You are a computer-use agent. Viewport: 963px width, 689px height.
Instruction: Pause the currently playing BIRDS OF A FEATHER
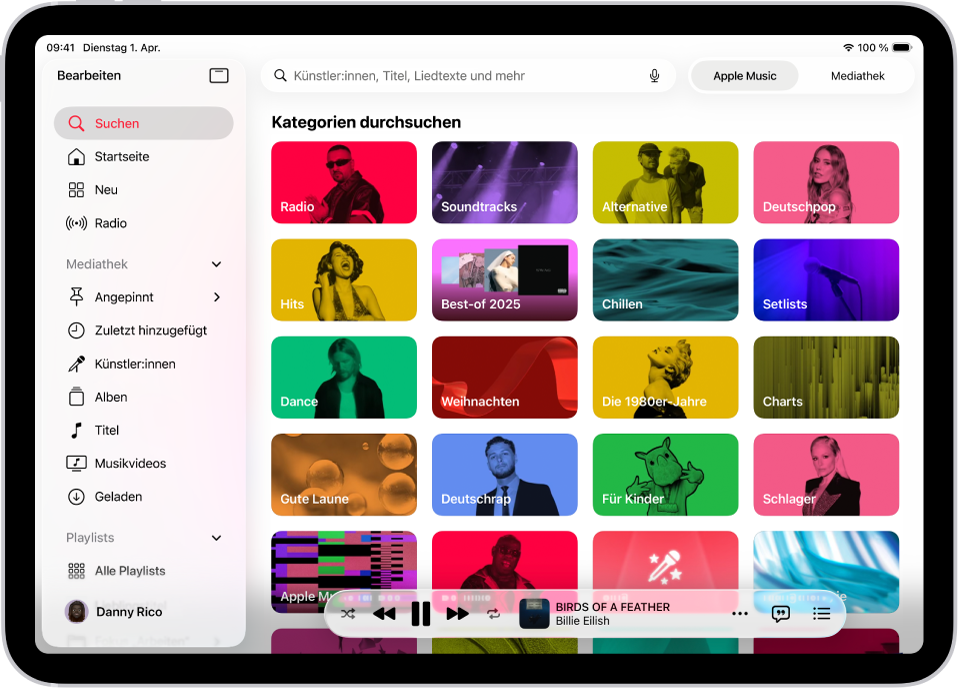(x=421, y=614)
